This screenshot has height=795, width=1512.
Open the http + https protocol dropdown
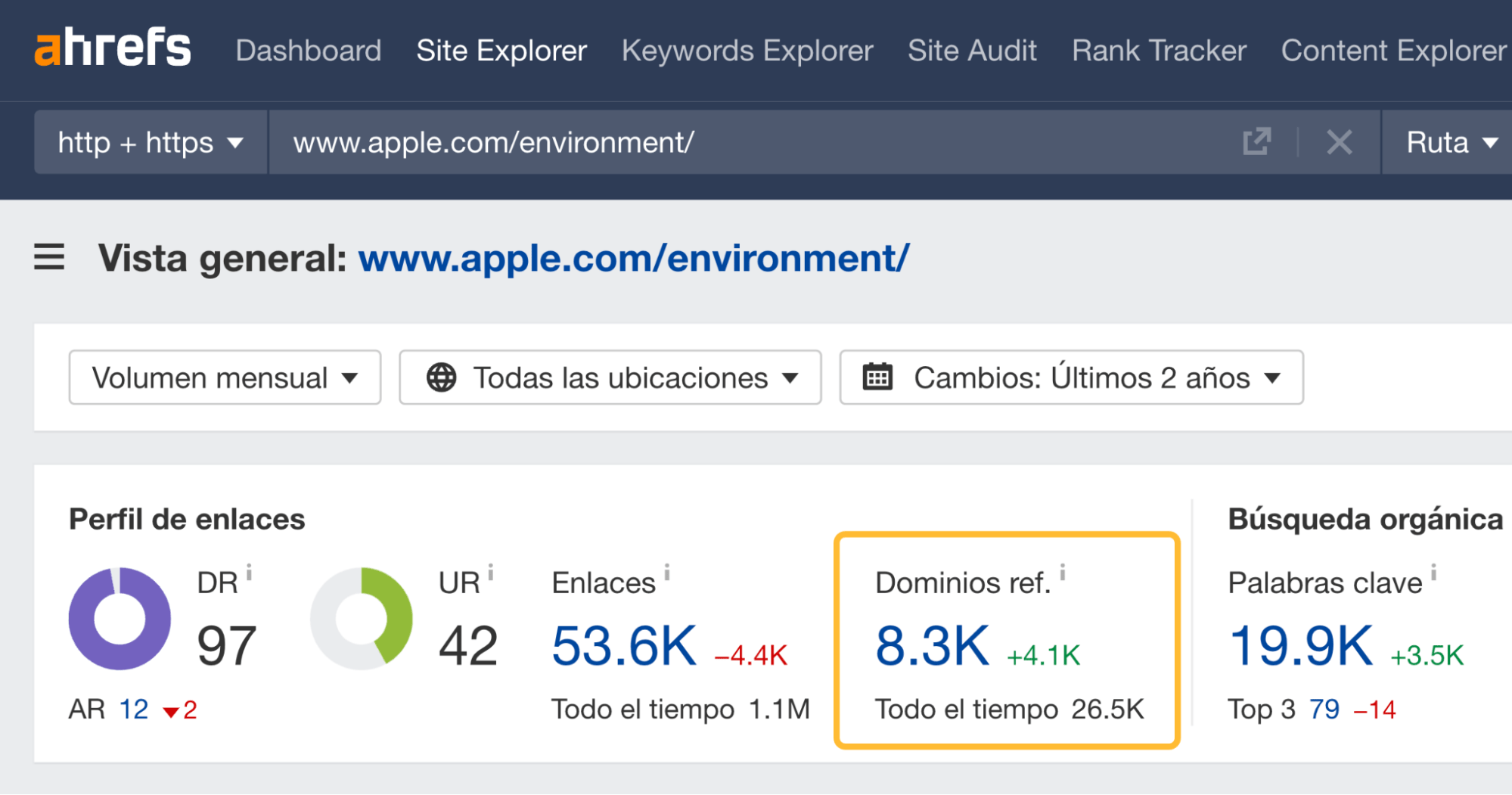tap(150, 142)
